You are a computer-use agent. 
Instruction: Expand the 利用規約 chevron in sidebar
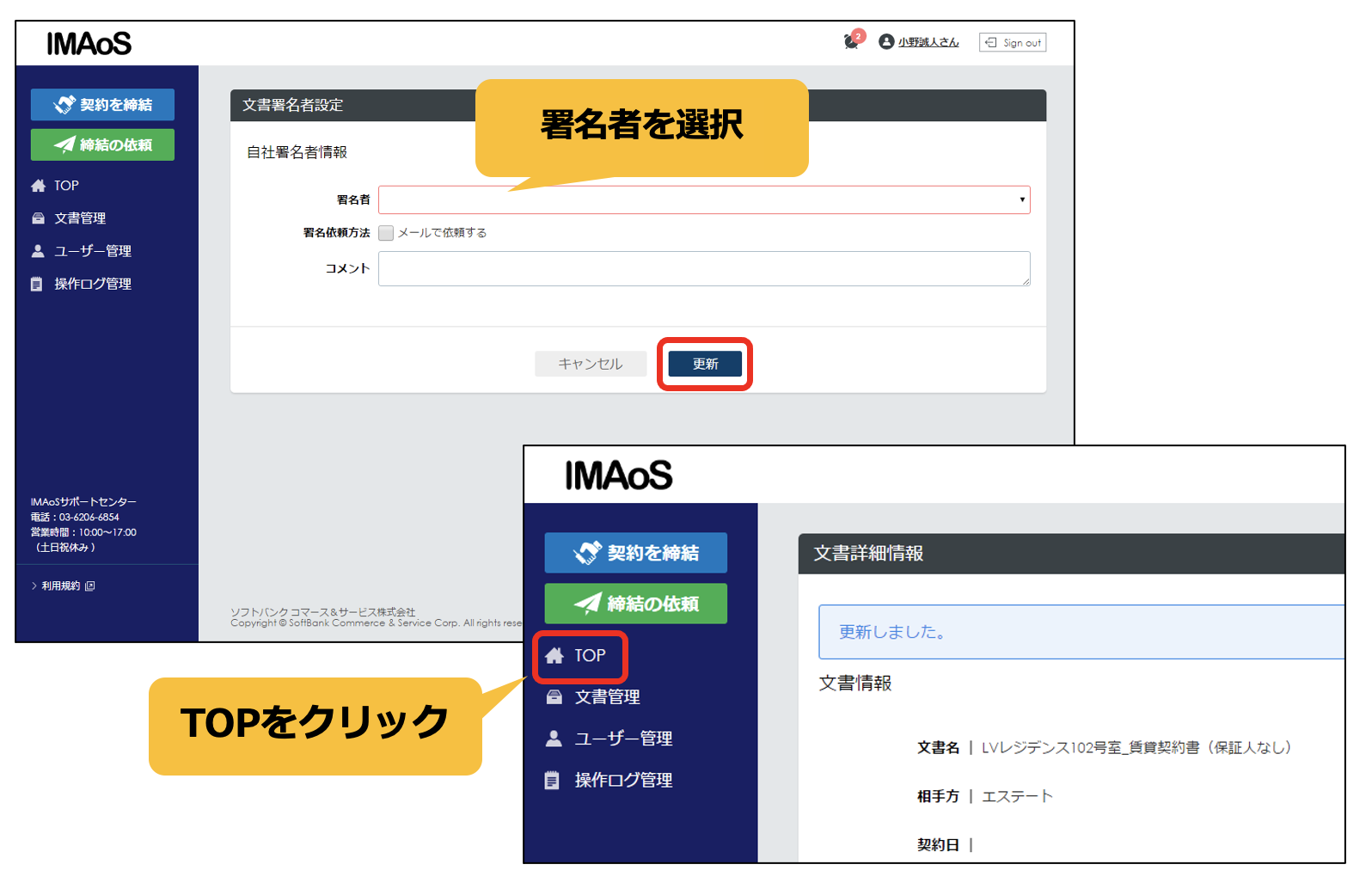34,586
